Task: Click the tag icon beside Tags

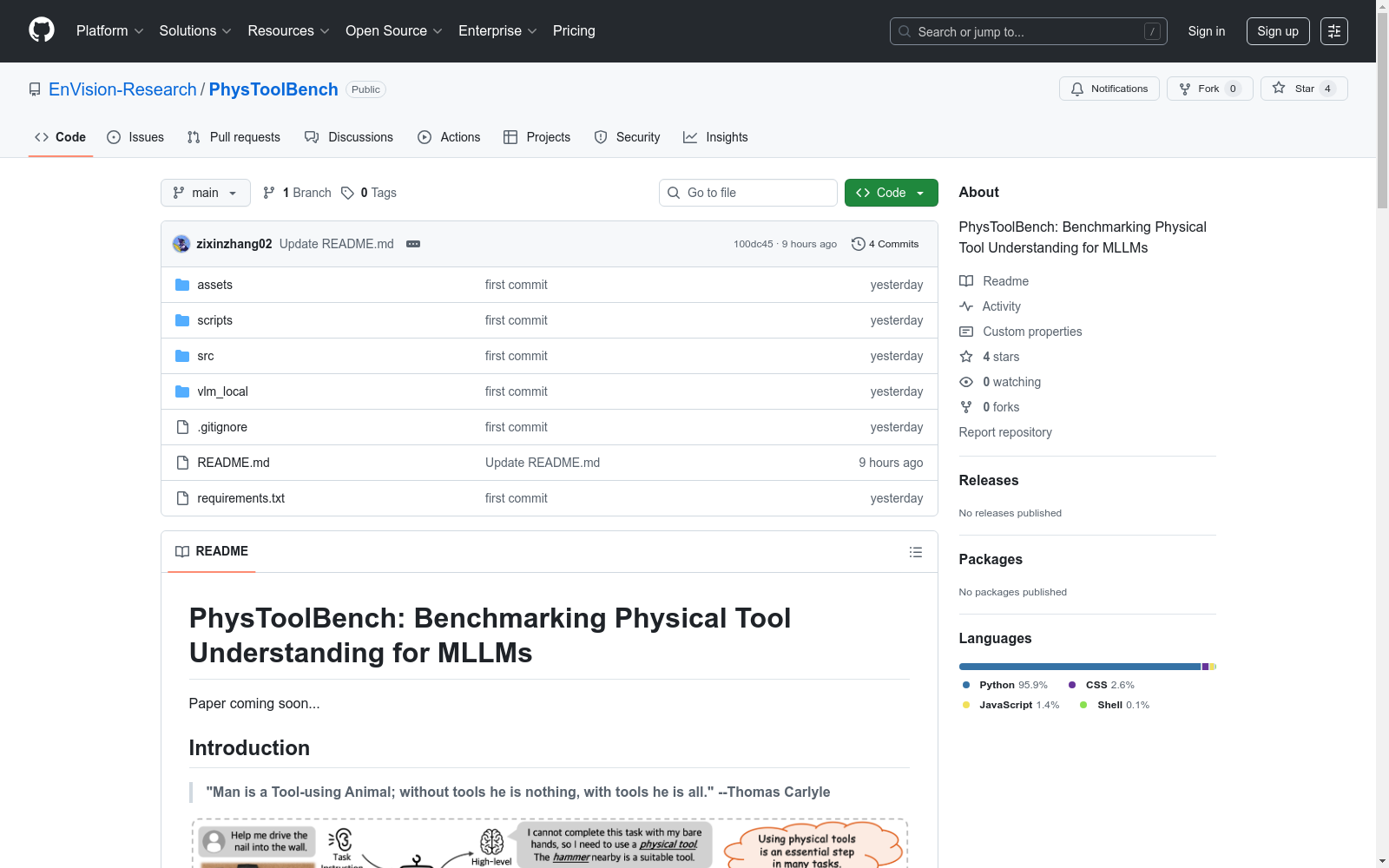Action: pyautogui.click(x=347, y=193)
